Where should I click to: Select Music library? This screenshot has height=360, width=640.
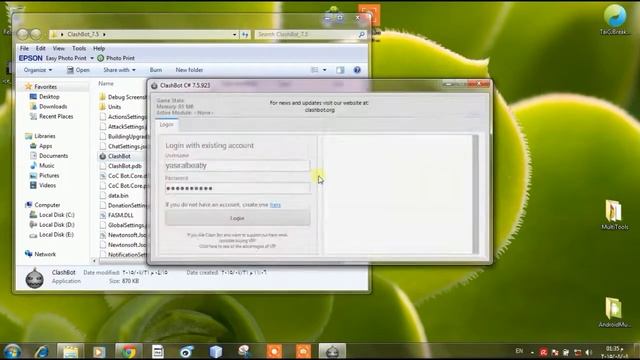pos(47,165)
